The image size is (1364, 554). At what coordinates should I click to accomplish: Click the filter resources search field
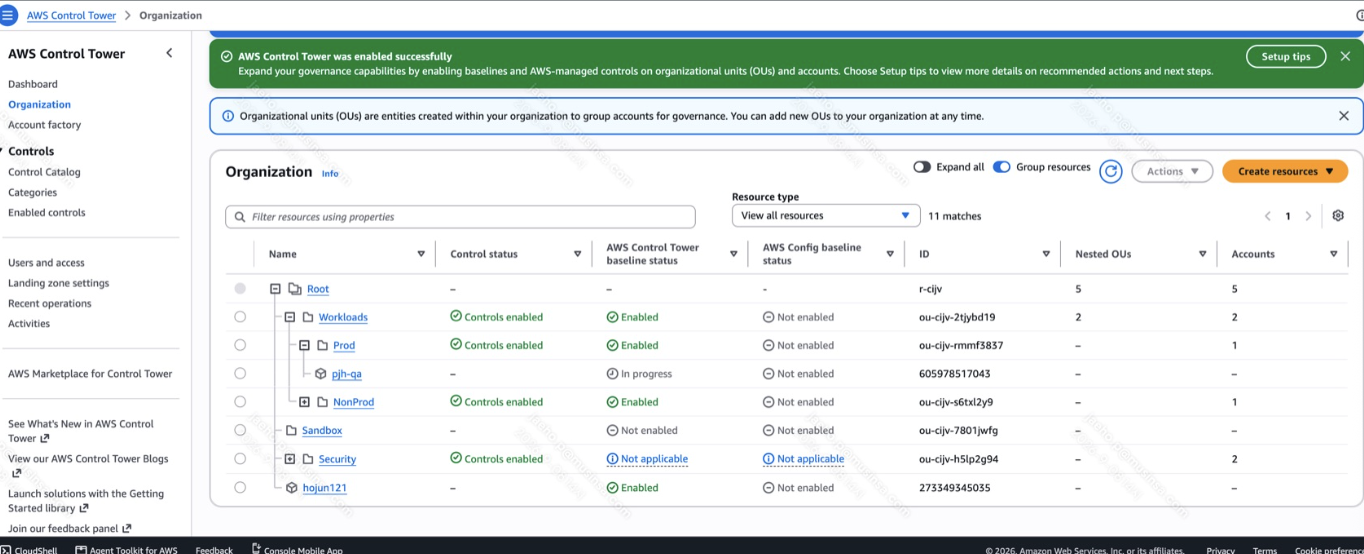[460, 217]
